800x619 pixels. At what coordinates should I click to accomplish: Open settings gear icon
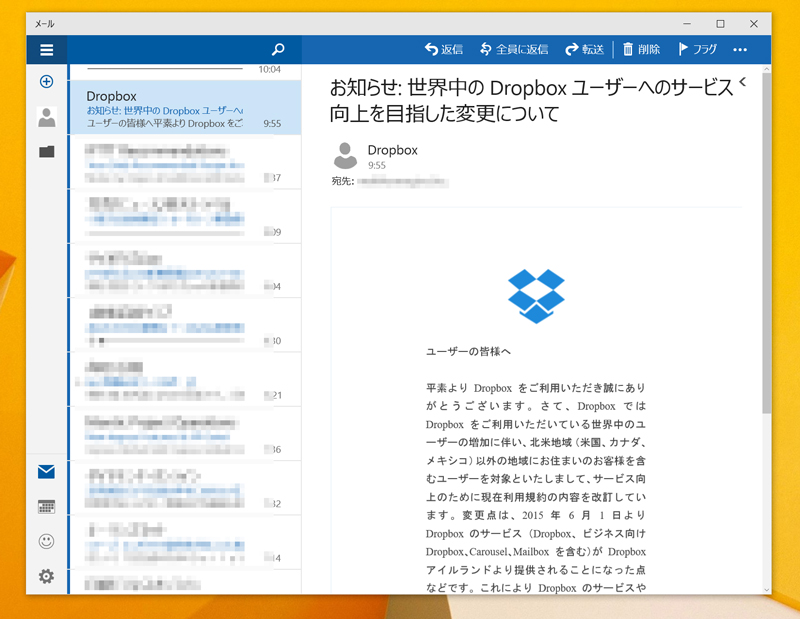[46, 577]
